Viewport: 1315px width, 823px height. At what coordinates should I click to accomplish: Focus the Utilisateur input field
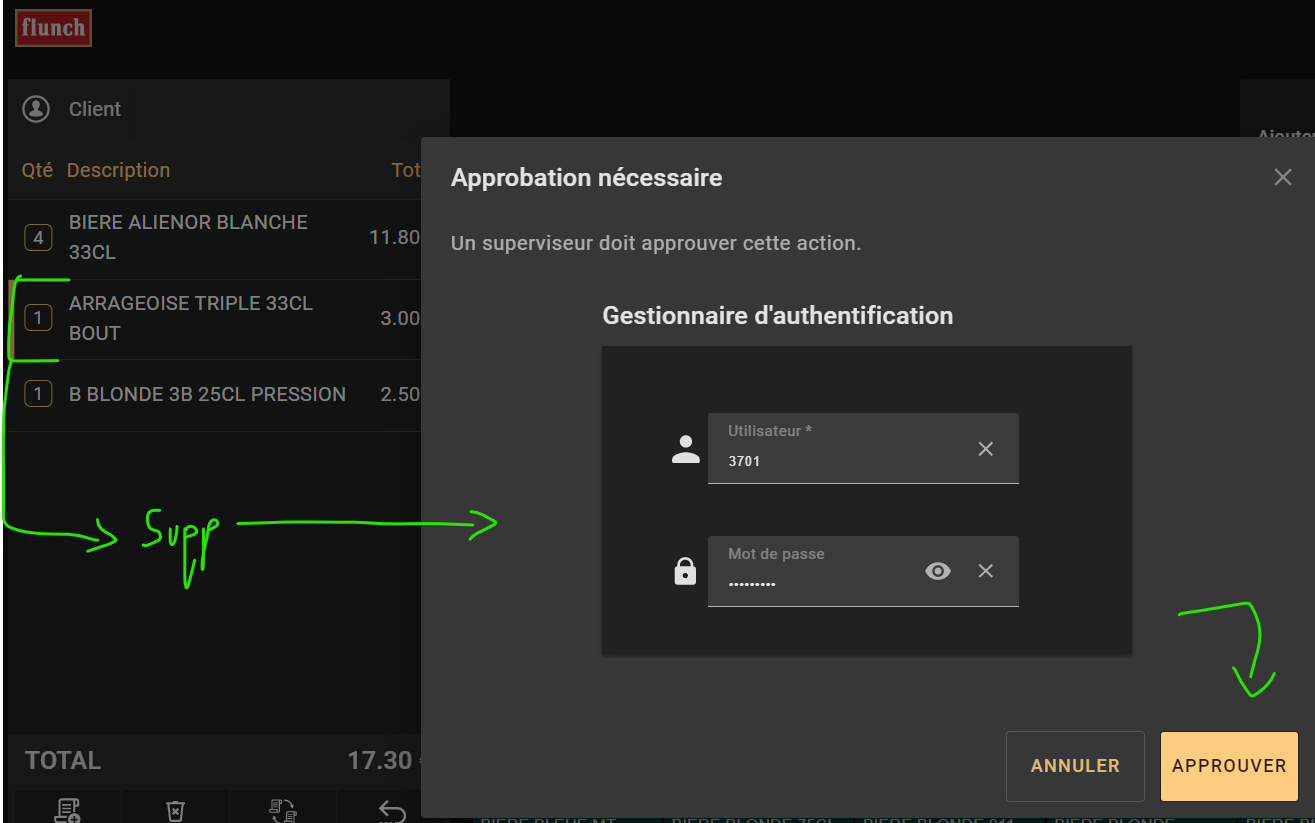pos(835,461)
